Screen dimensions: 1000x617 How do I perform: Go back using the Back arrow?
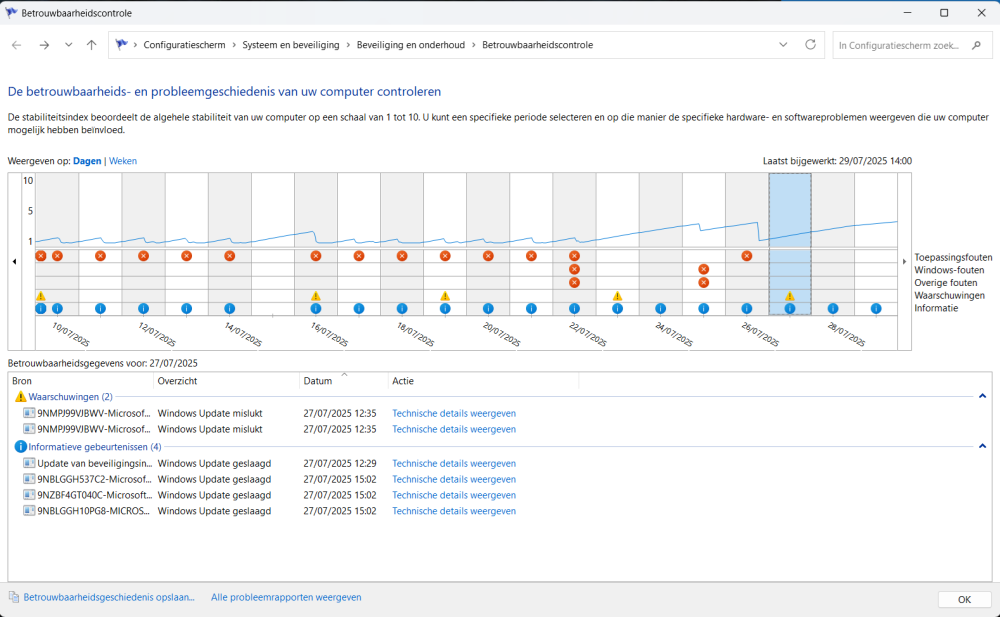coord(17,45)
